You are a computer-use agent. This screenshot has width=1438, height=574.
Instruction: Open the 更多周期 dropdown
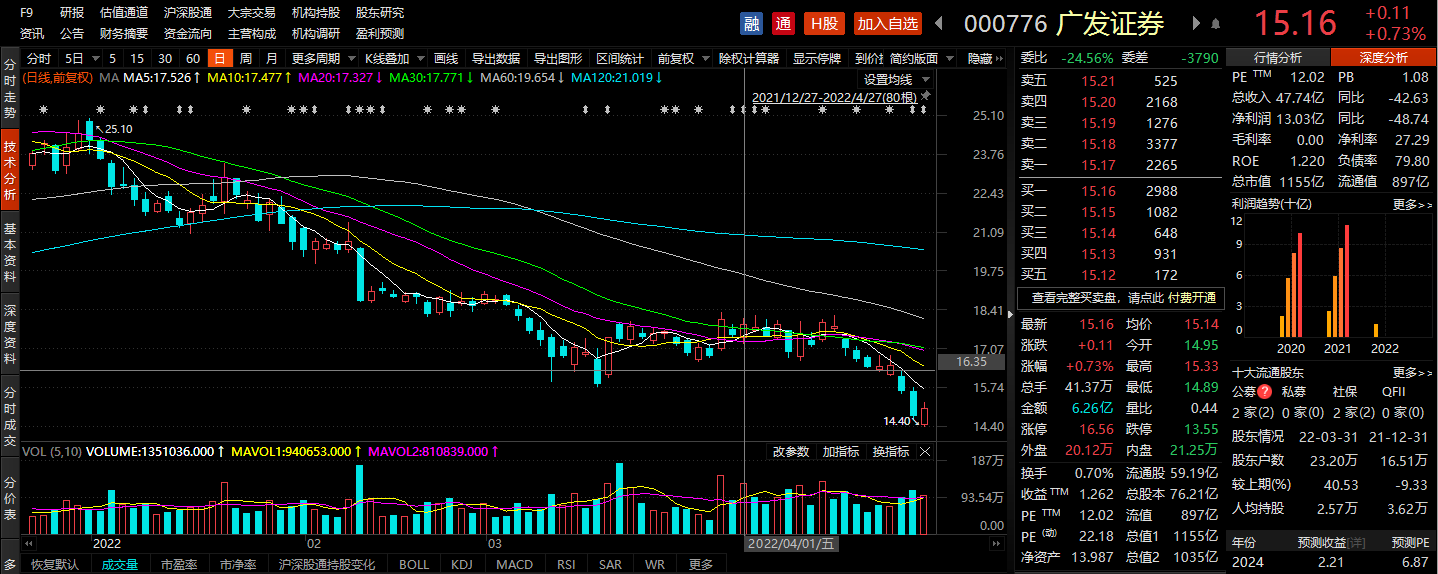click(323, 58)
